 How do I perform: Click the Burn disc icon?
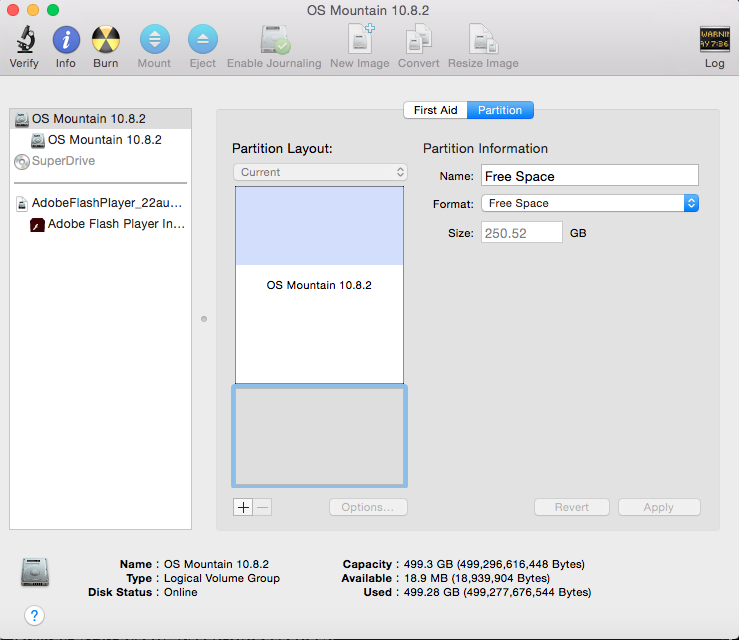point(106,39)
